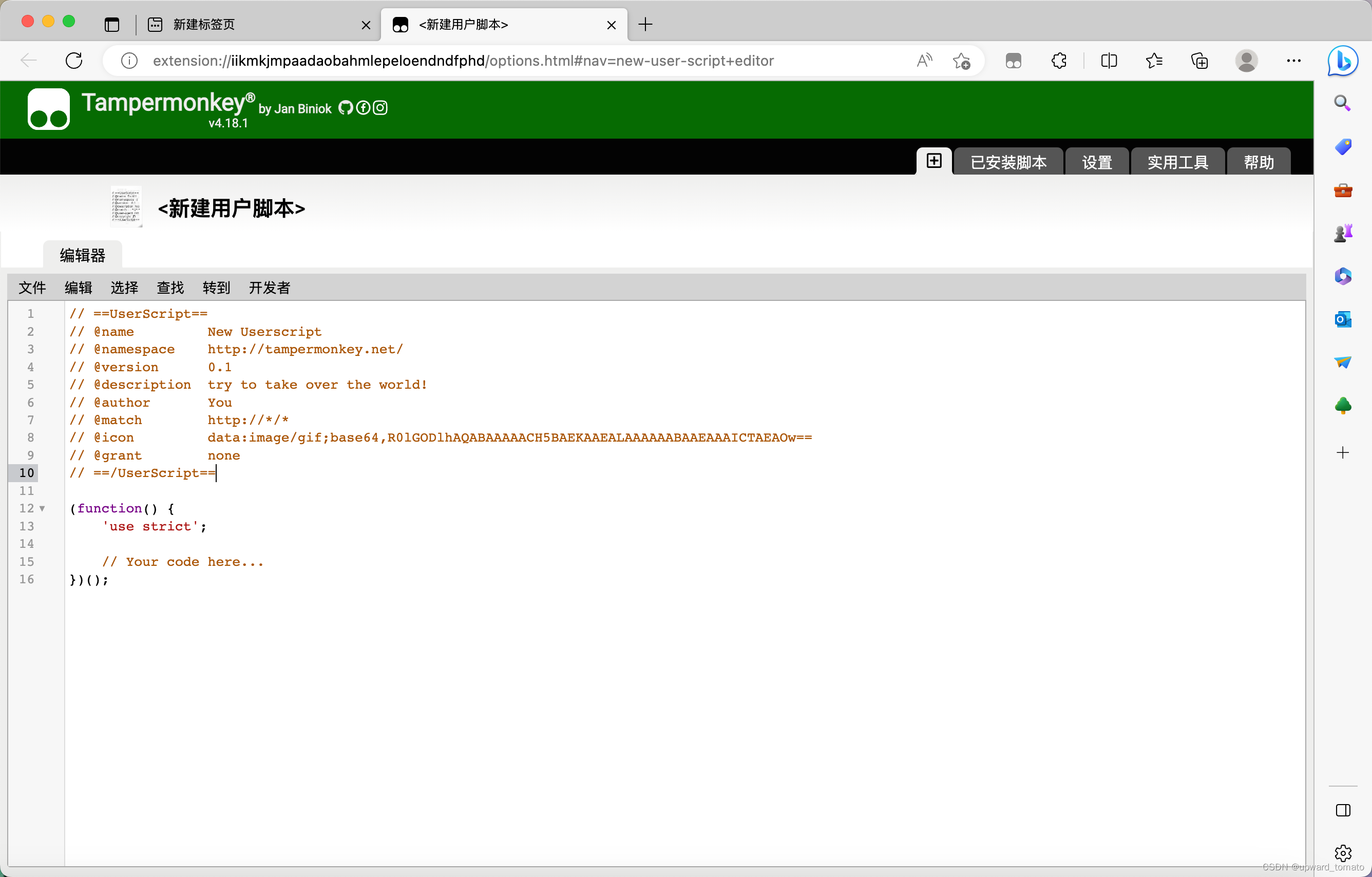The width and height of the screenshot is (1372, 877).
Task: Click the user profile avatar
Action: (1247, 61)
